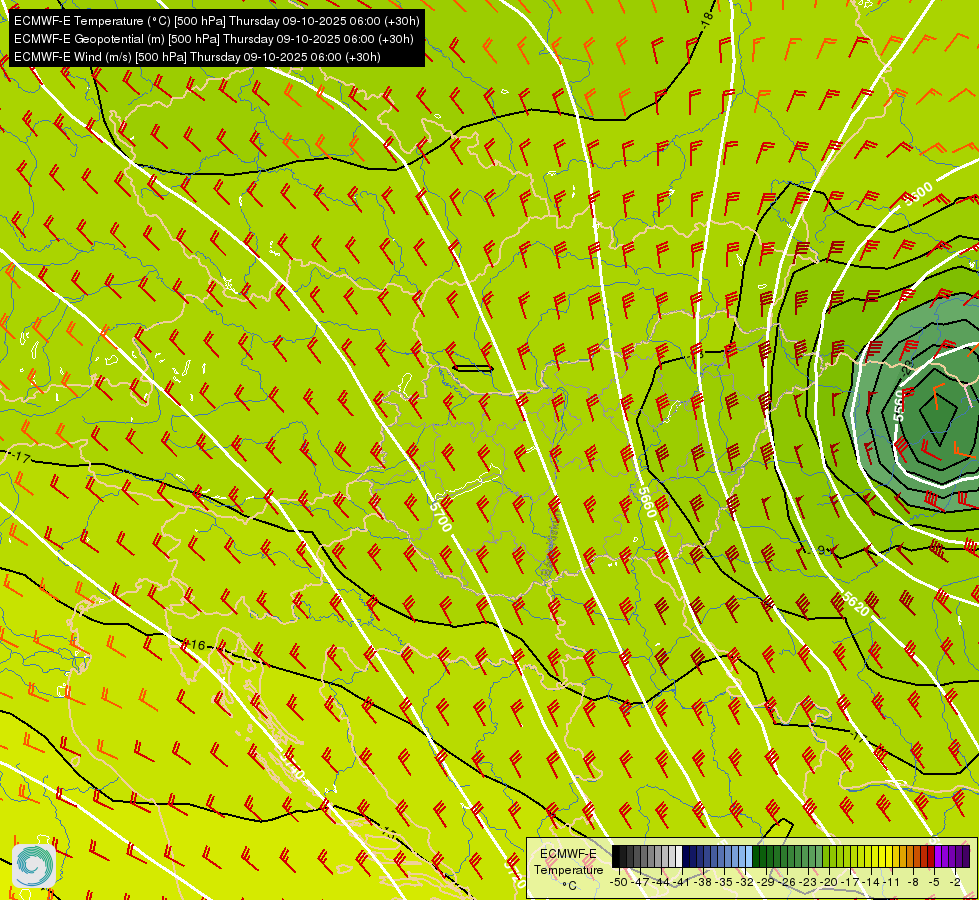Image resolution: width=979 pixels, height=900 pixels.
Task: Click the white swatch in the legend scale
Action: [679, 856]
